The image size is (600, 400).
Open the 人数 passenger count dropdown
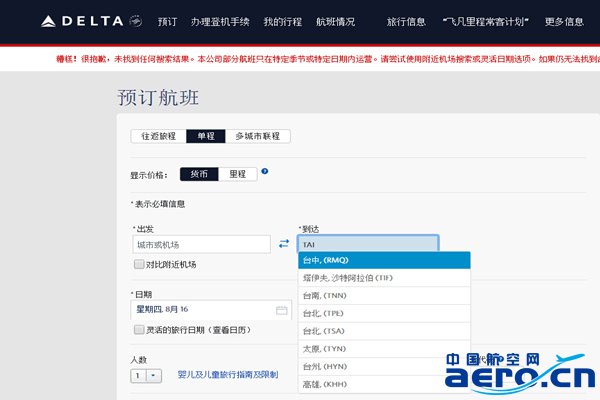[x=146, y=376]
